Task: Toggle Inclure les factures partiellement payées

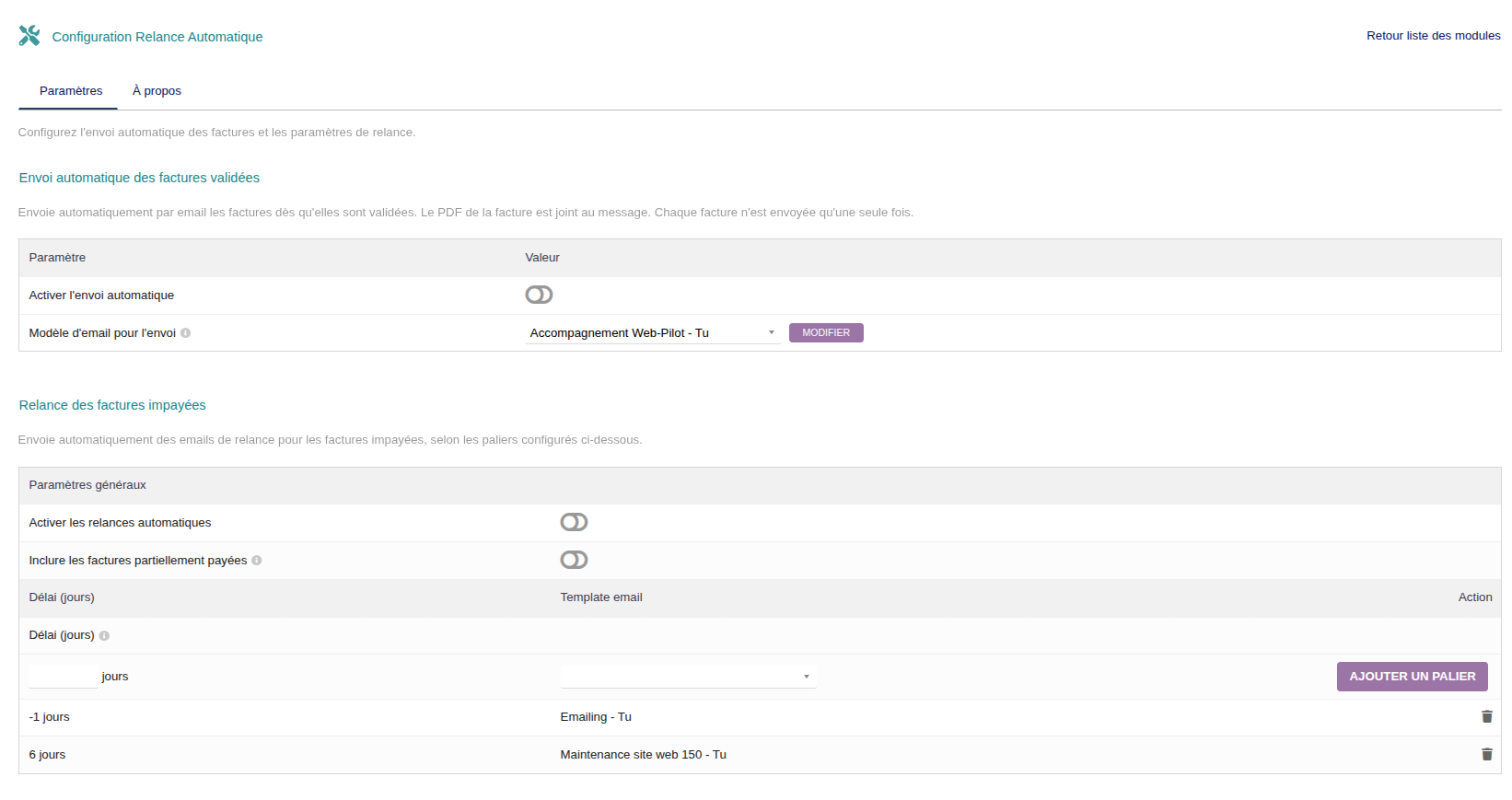Action: [574, 561]
